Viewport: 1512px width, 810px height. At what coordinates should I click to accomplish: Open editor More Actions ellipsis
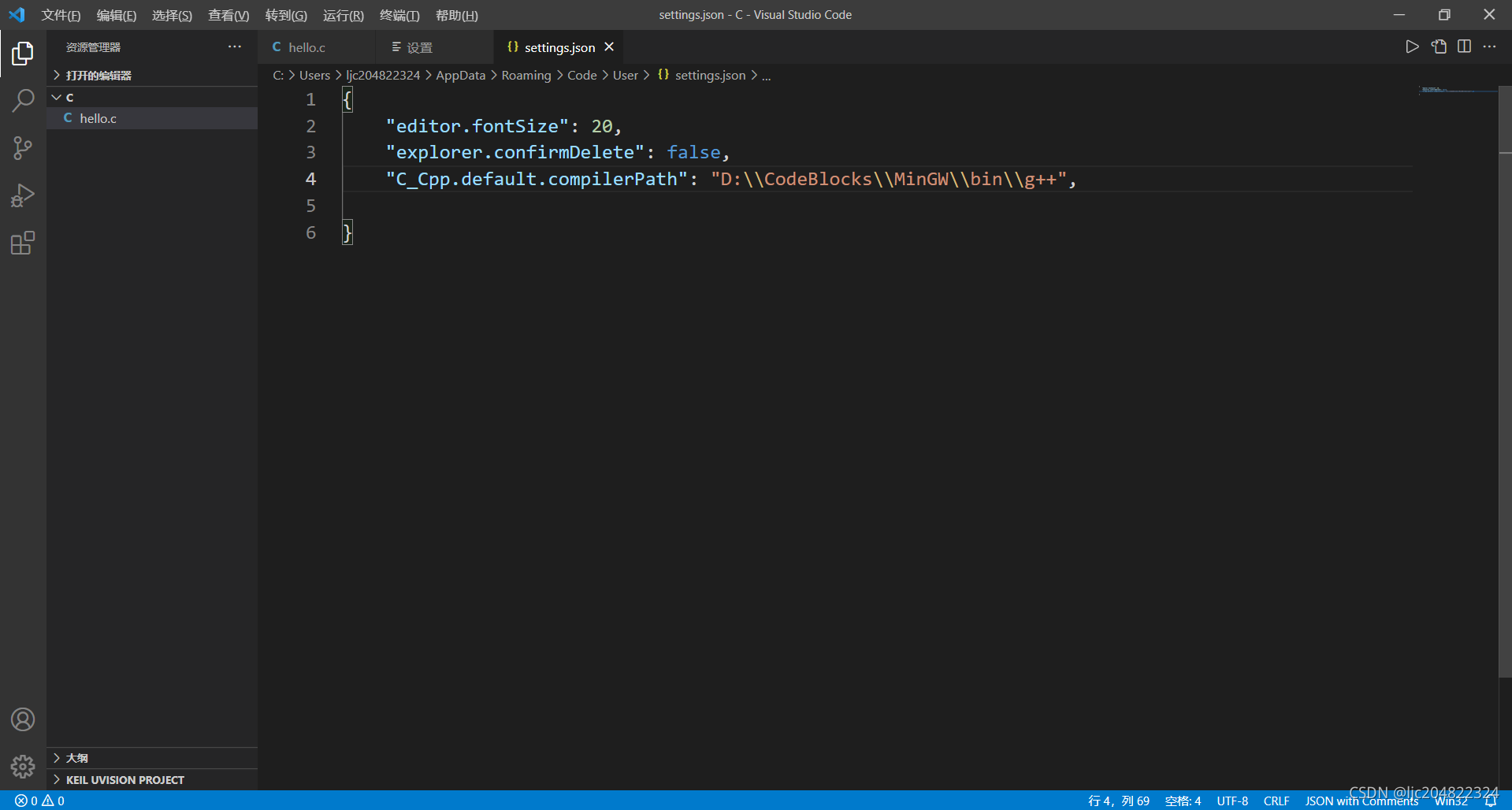point(1489,46)
